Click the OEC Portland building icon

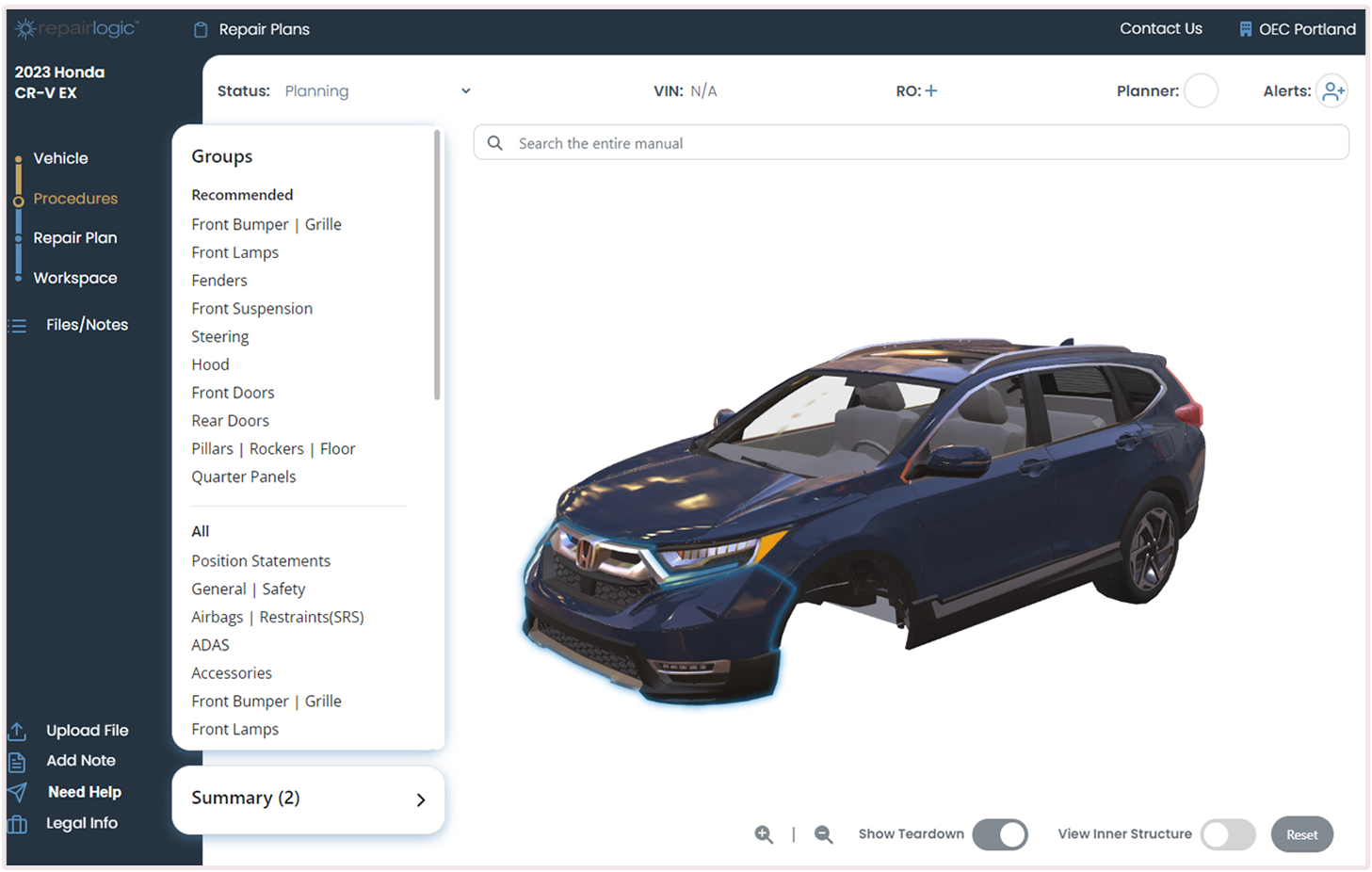(x=1245, y=29)
